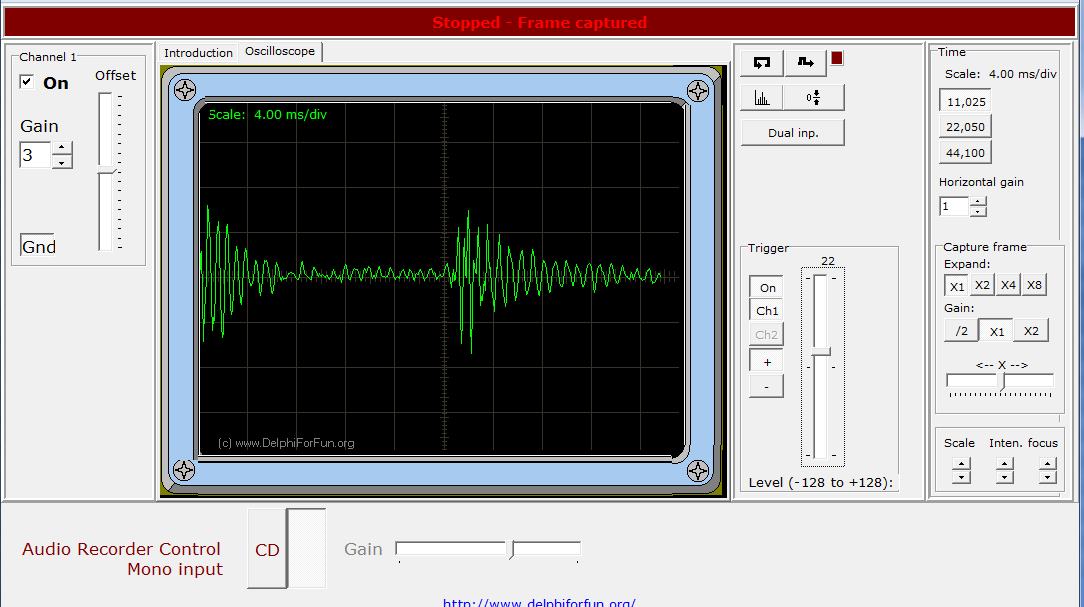This screenshot has width=1084, height=607.
Task: Set trigger slope to negative (-)
Action: point(767,386)
